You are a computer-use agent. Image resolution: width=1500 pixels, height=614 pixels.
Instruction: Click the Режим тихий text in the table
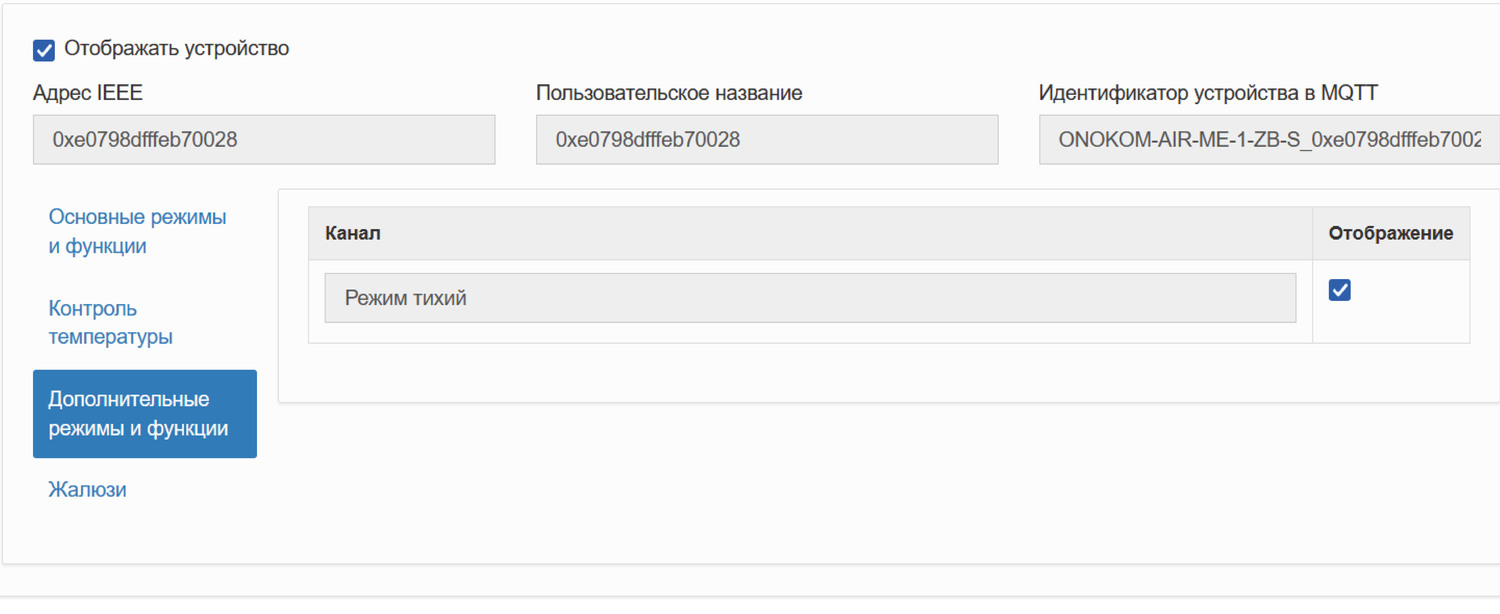point(406,298)
